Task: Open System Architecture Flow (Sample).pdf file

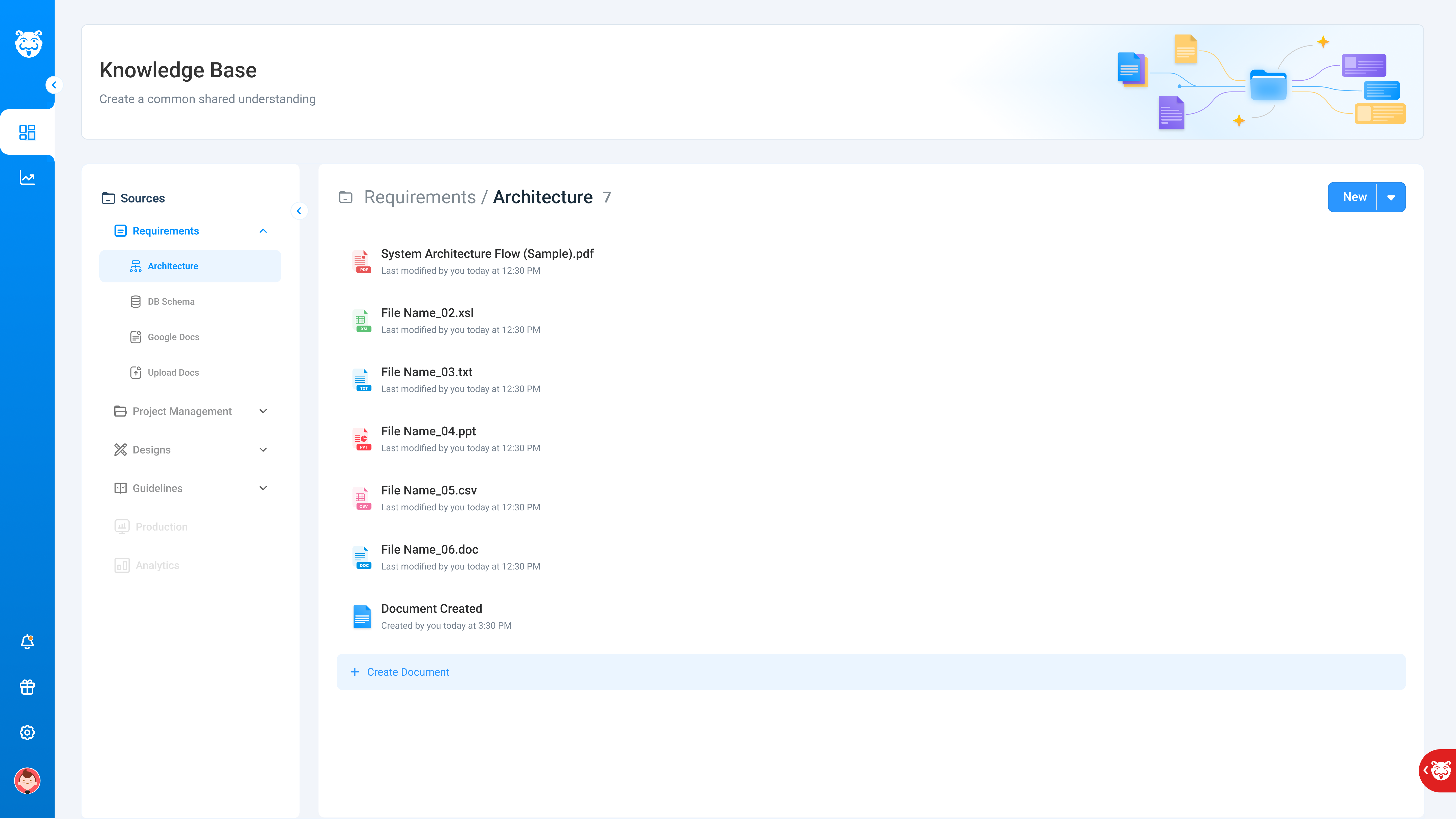Action: click(487, 254)
